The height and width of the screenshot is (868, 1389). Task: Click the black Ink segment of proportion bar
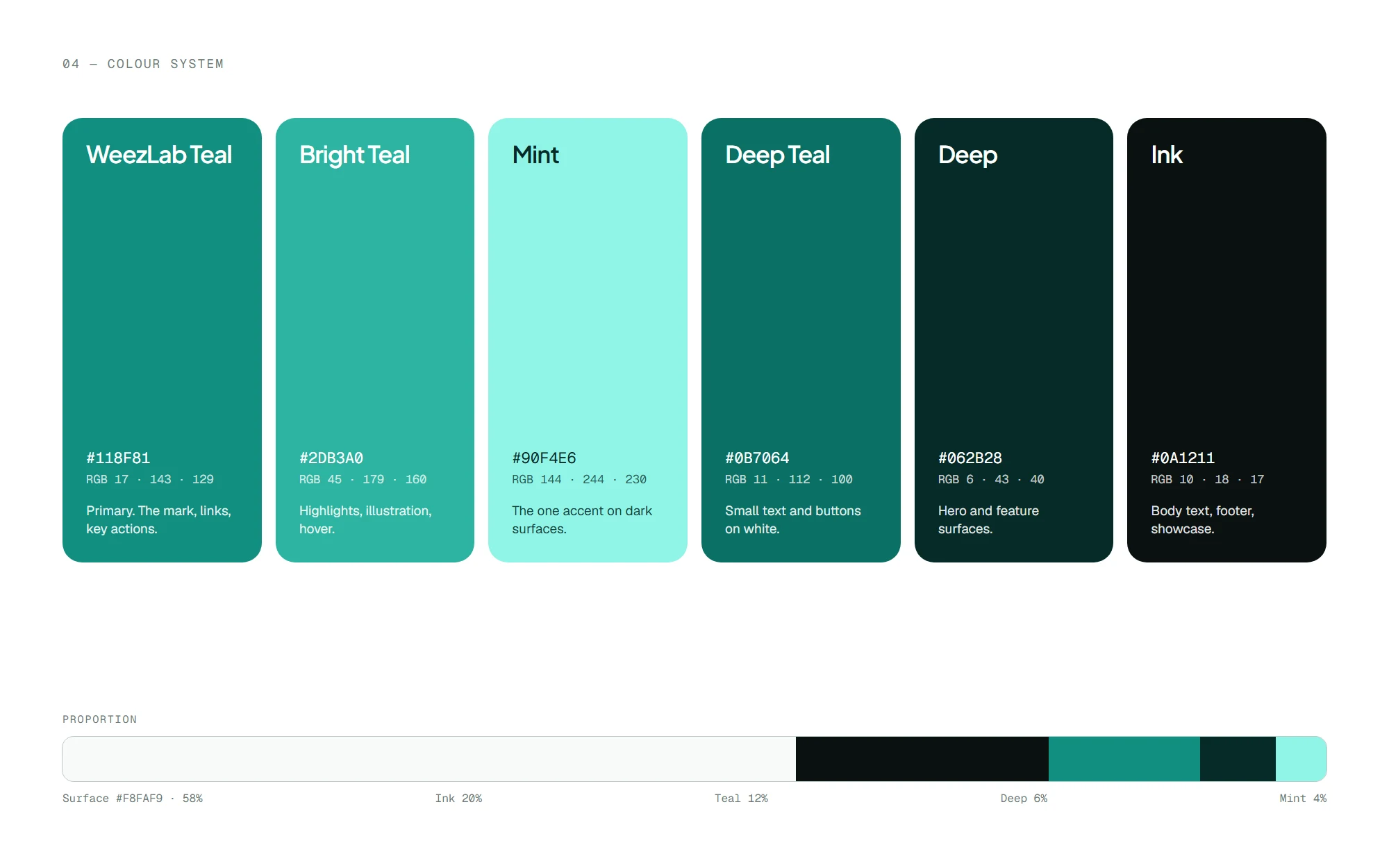(922, 759)
